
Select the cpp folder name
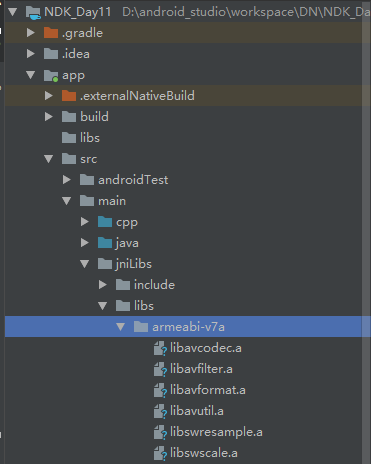pos(127,223)
